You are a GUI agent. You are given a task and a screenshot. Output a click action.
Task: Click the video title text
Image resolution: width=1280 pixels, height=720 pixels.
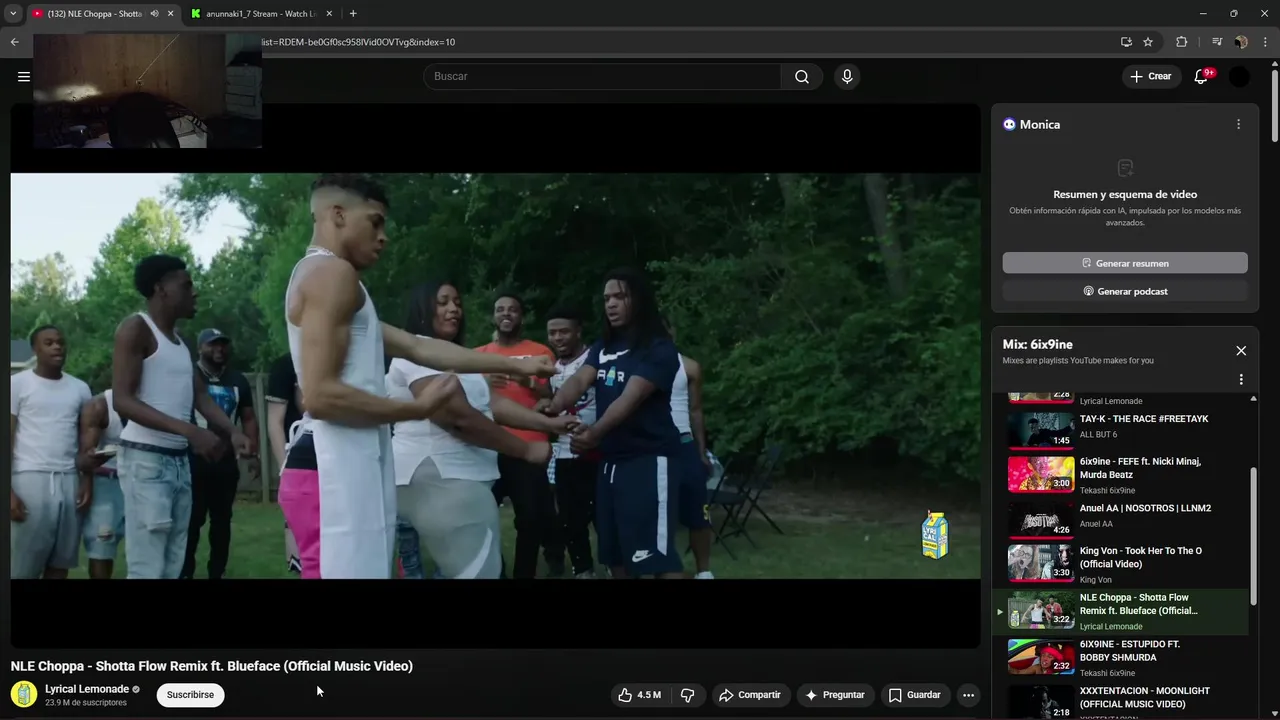point(212,666)
